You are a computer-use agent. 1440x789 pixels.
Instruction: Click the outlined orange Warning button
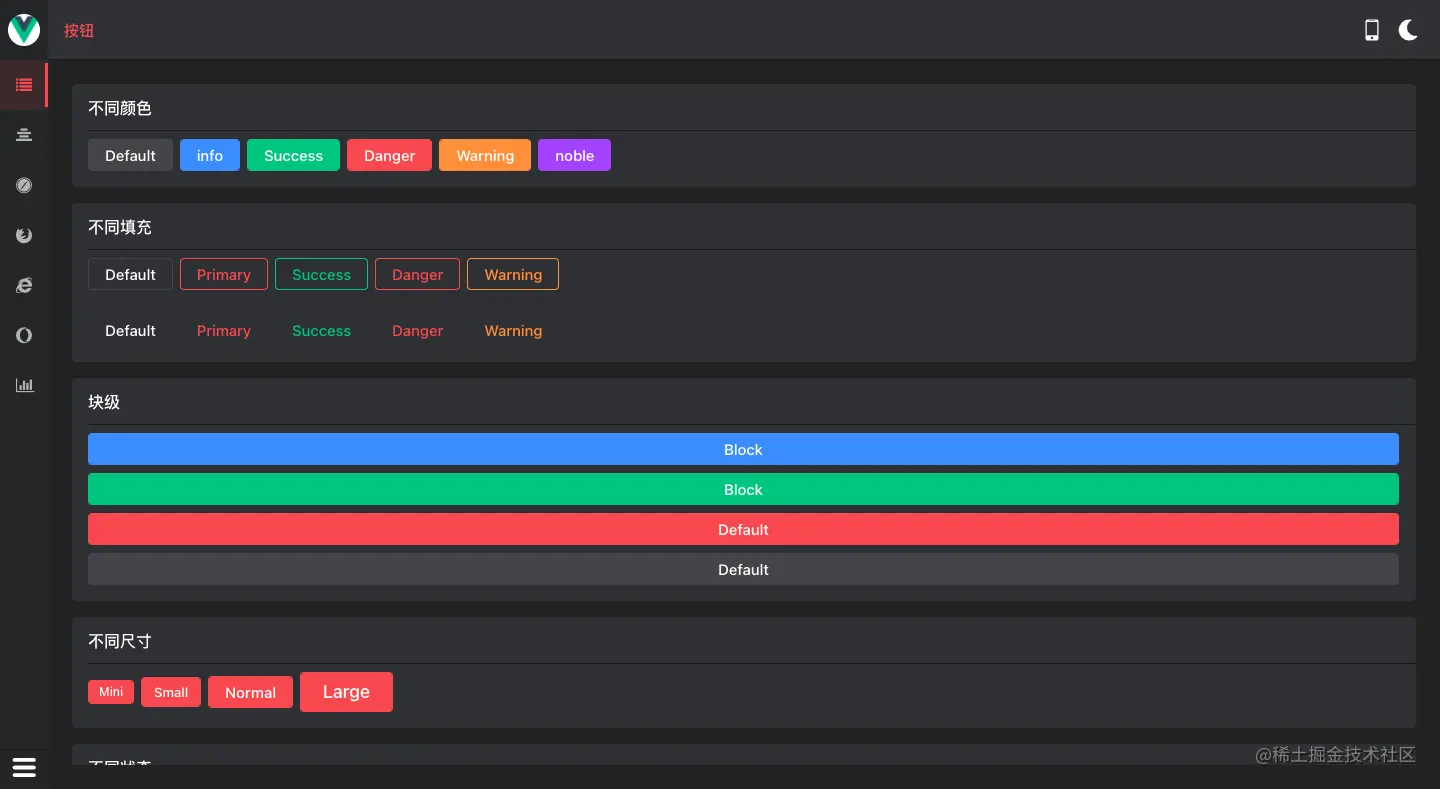(x=513, y=274)
